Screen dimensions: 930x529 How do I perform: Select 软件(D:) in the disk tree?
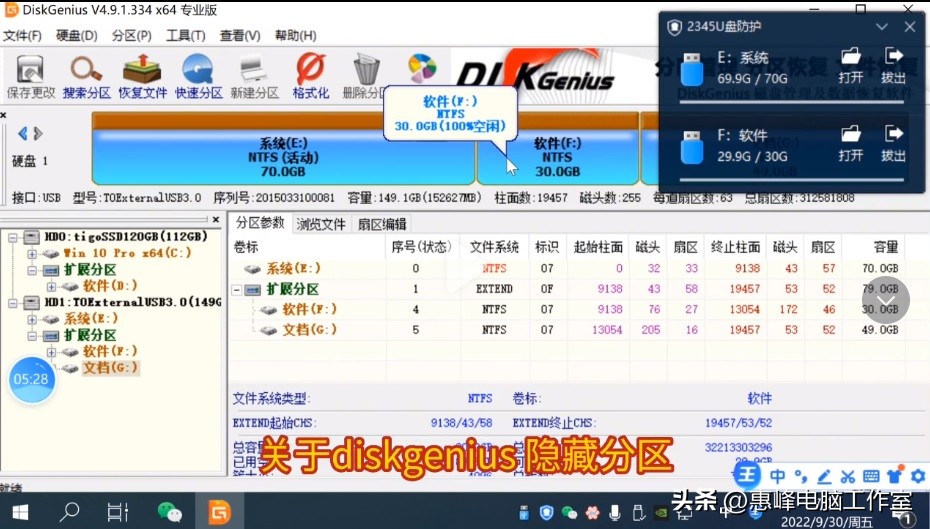[x=110, y=286]
